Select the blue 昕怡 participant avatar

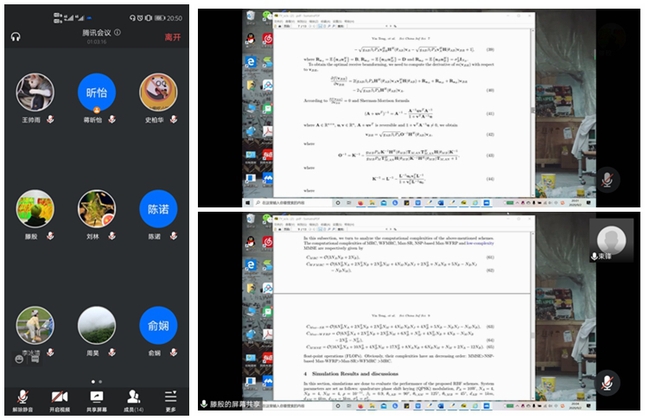(x=96, y=93)
